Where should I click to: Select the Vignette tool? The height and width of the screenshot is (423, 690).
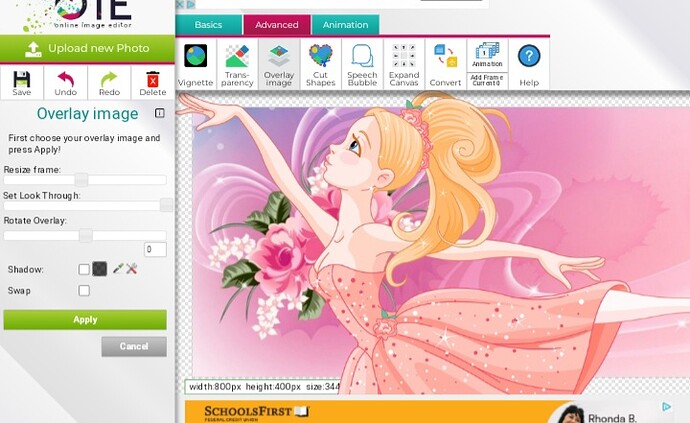pos(196,63)
